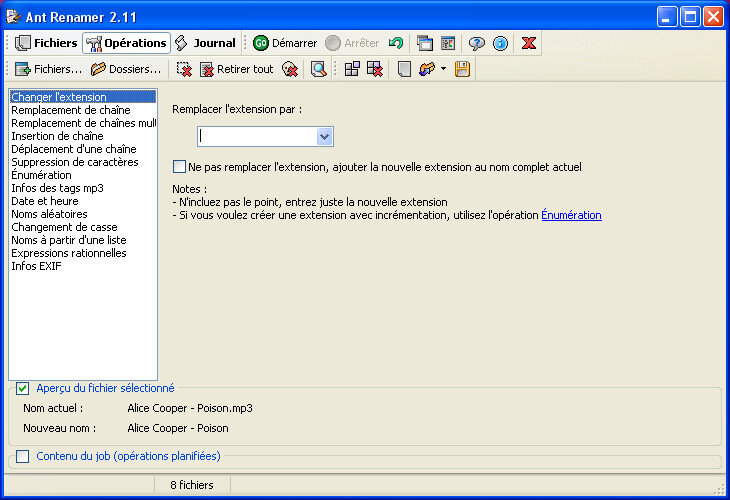Image resolution: width=730 pixels, height=500 pixels.
Task: Click the blue info about icon
Action: [x=500, y=43]
